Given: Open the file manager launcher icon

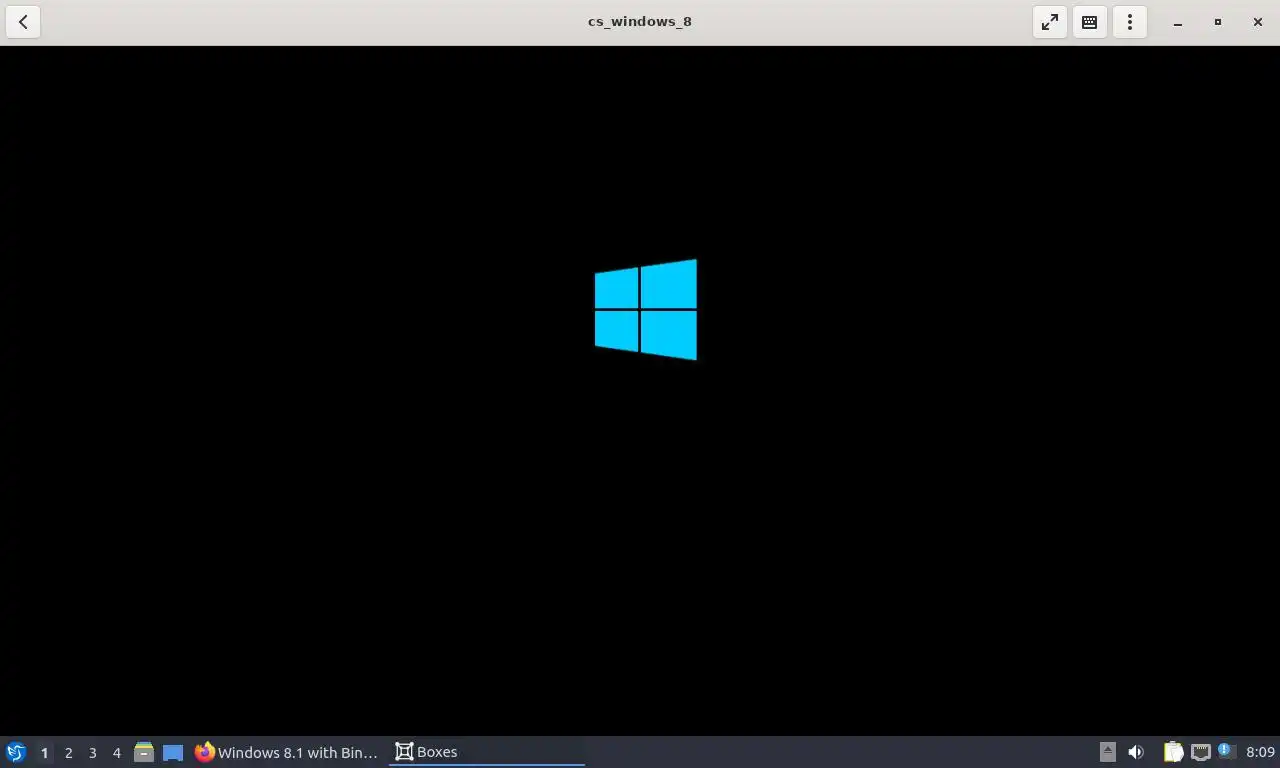Looking at the screenshot, I should coord(144,752).
